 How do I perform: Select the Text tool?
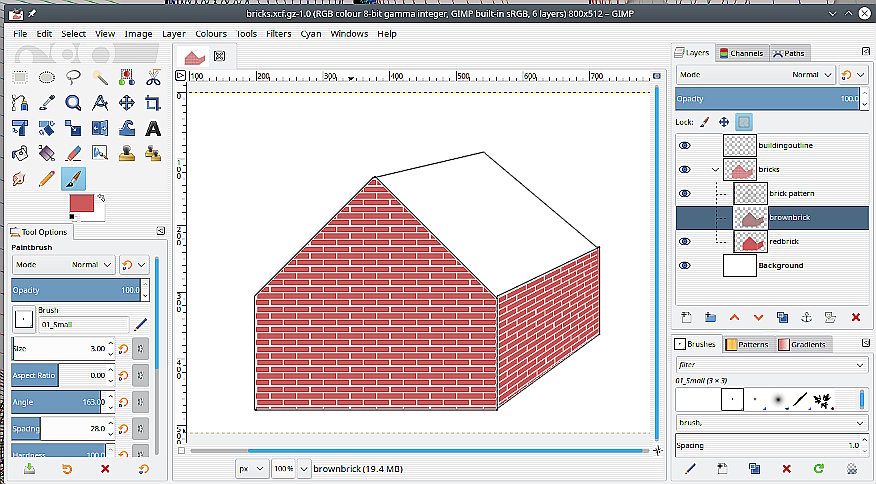[153, 128]
